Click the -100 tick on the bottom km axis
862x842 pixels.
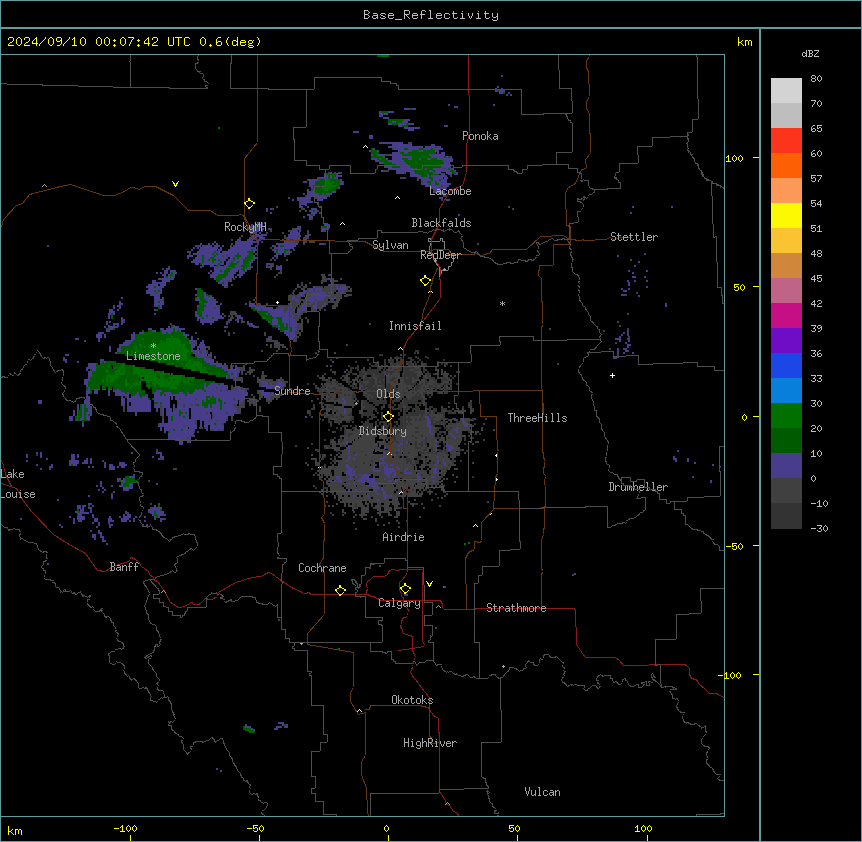tap(125, 828)
